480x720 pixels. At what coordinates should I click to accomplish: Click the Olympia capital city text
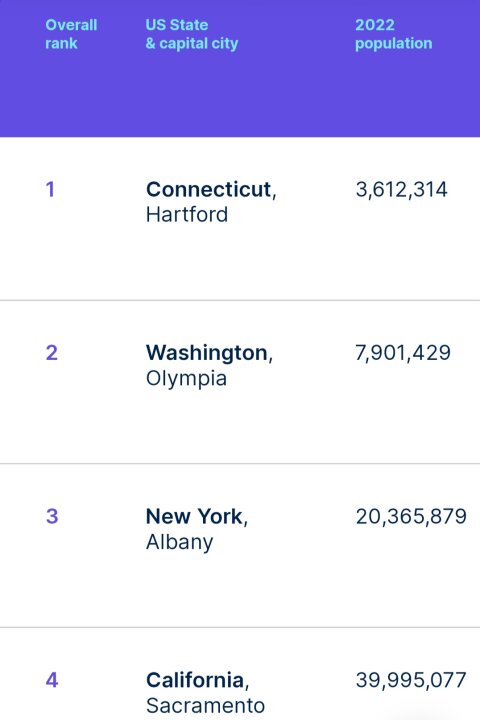[186, 379]
